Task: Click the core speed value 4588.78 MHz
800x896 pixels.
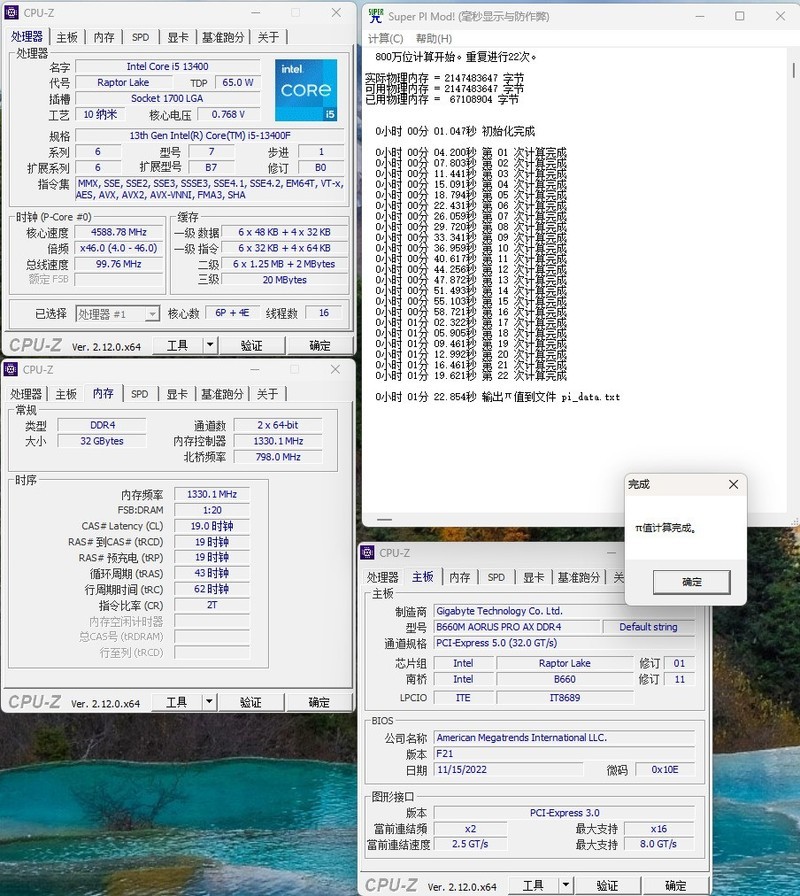Action: pyautogui.click(x=118, y=232)
